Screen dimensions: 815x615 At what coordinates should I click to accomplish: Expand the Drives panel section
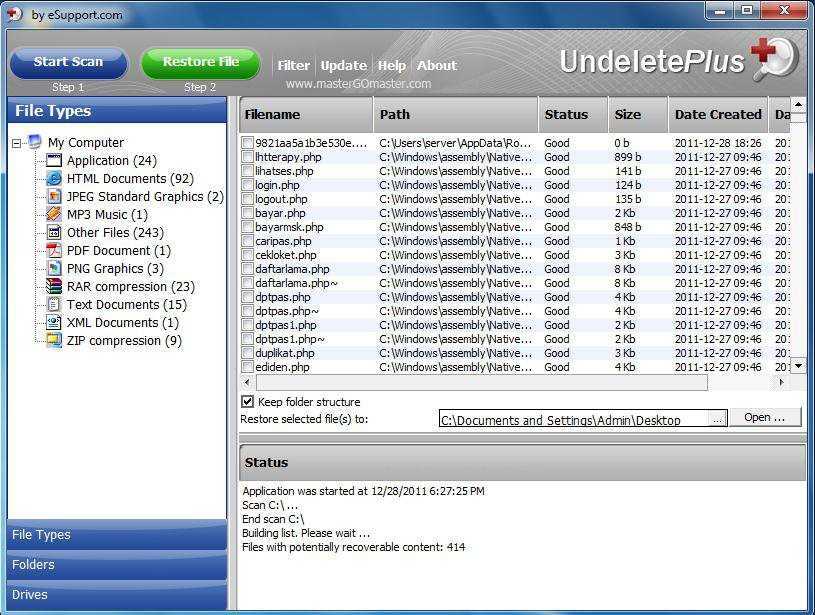point(117,595)
